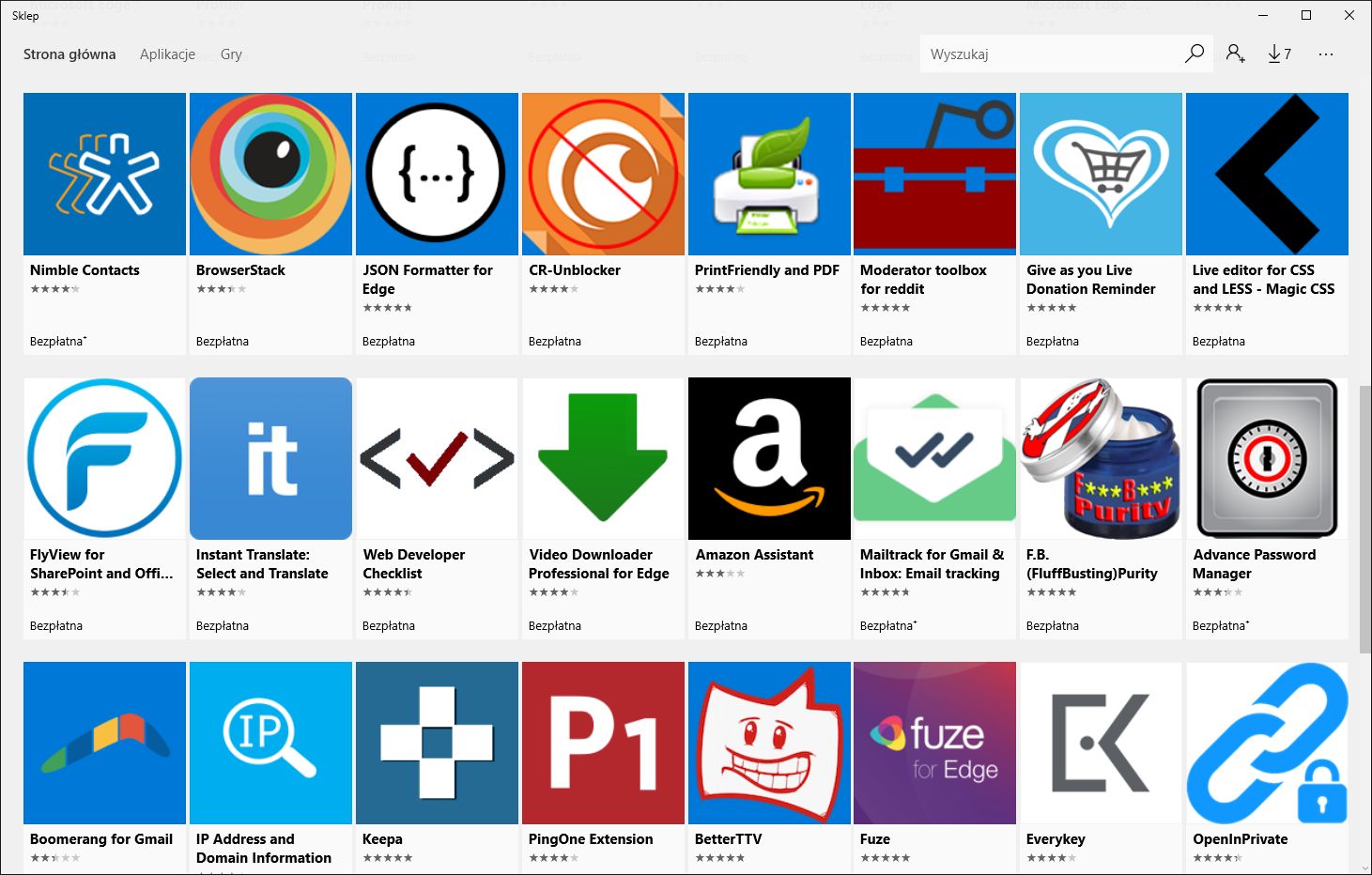Click the search magnifier icon

1194,54
